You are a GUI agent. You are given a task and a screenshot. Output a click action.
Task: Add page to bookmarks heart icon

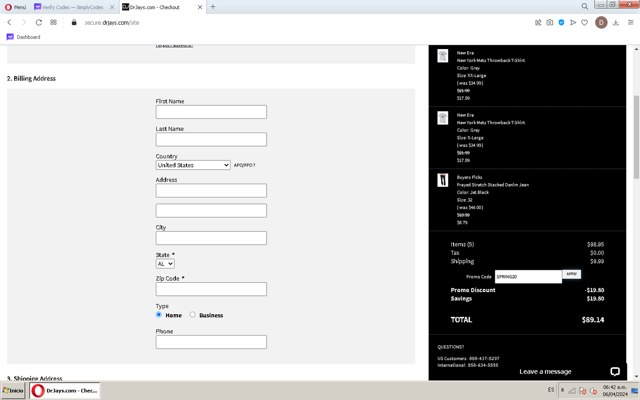coord(584,22)
